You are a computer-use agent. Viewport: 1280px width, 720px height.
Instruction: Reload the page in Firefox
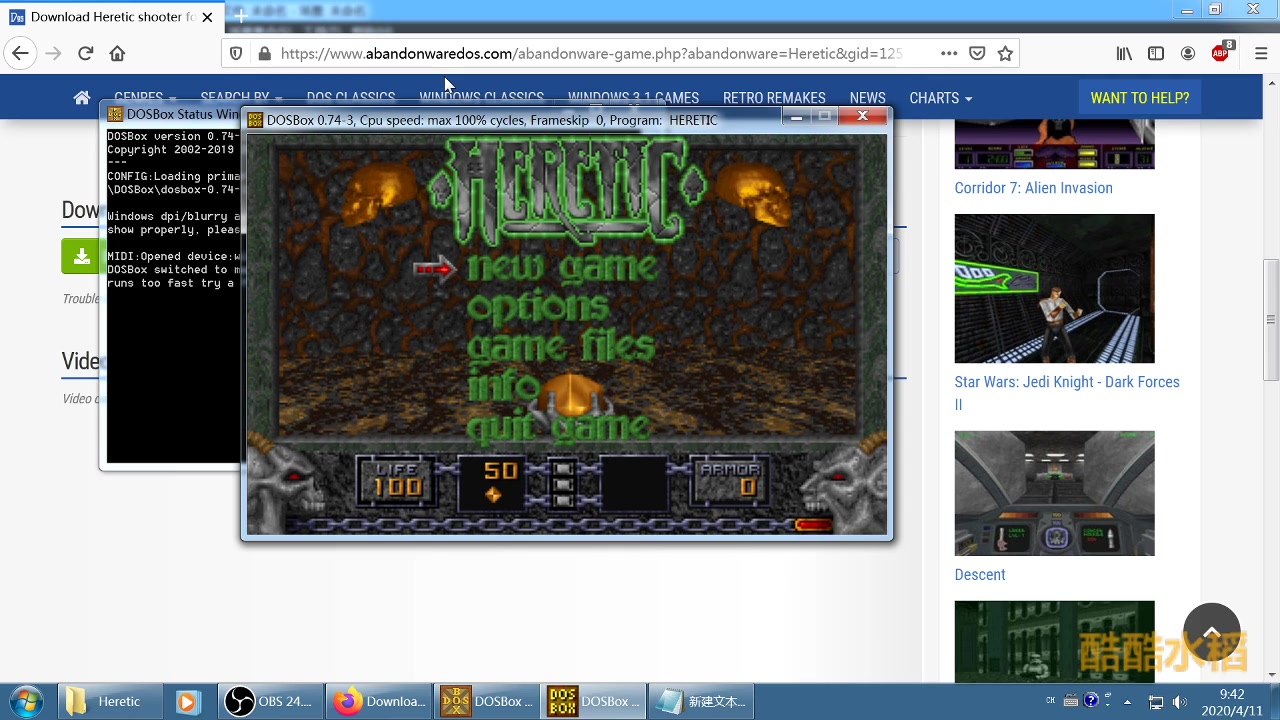click(85, 53)
